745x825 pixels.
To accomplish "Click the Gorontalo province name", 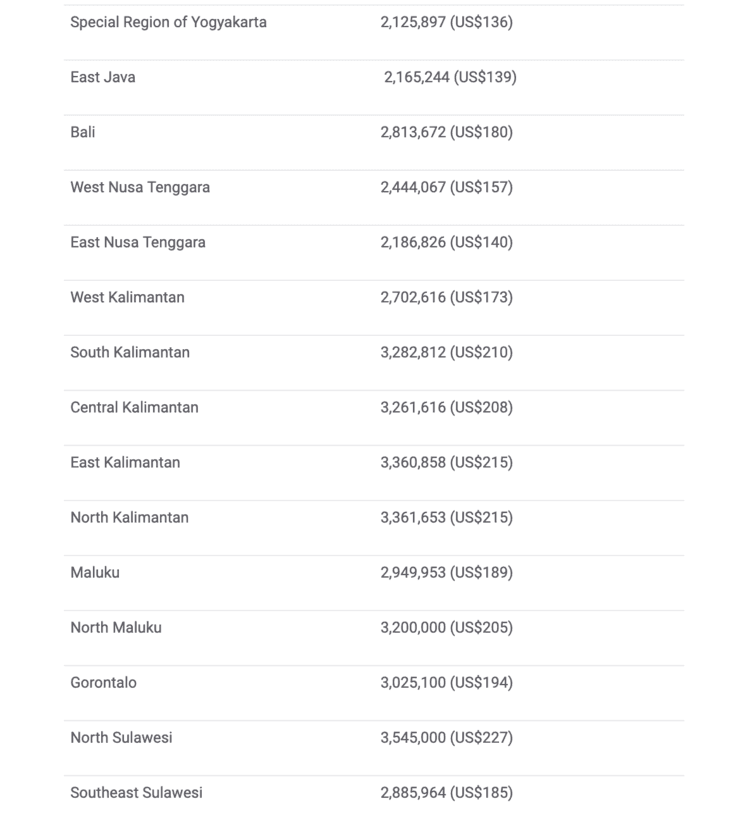I will [x=103, y=682].
